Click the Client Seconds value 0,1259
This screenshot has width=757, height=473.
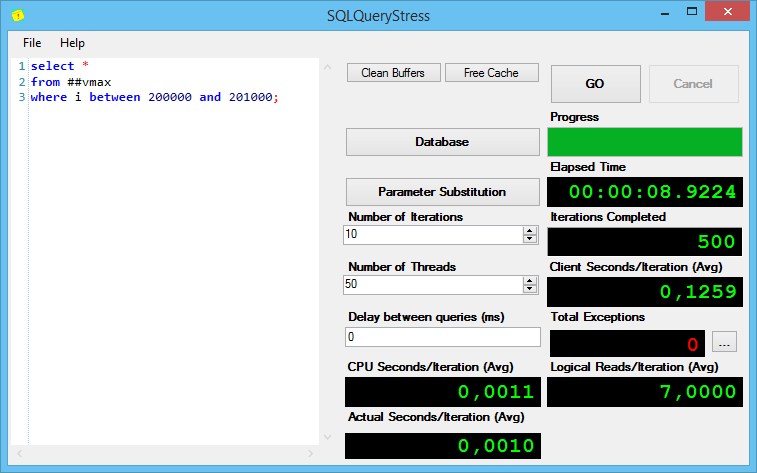pyautogui.click(x=698, y=292)
